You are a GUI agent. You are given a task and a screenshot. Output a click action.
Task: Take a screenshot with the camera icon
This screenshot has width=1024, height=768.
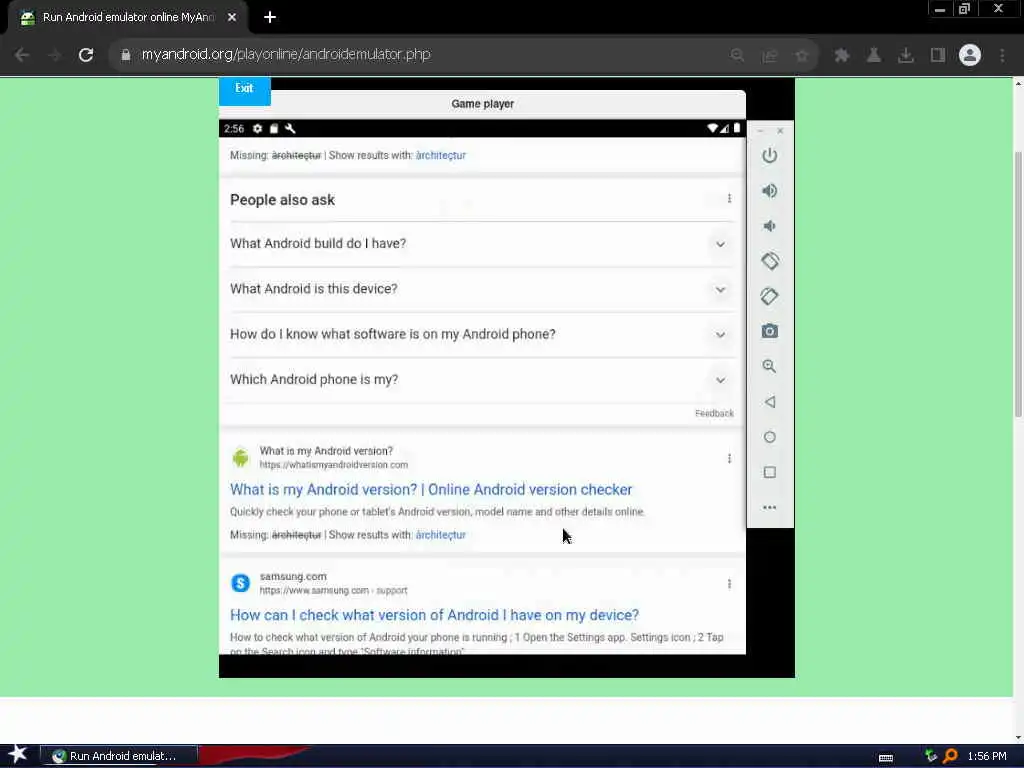pyautogui.click(x=769, y=331)
